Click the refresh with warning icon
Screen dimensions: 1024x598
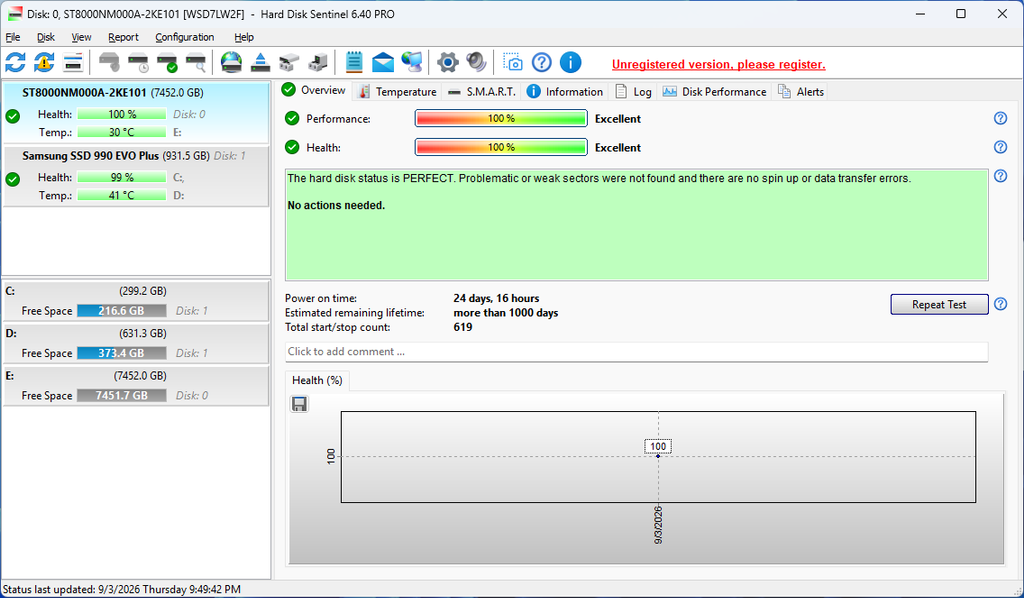tap(44, 63)
